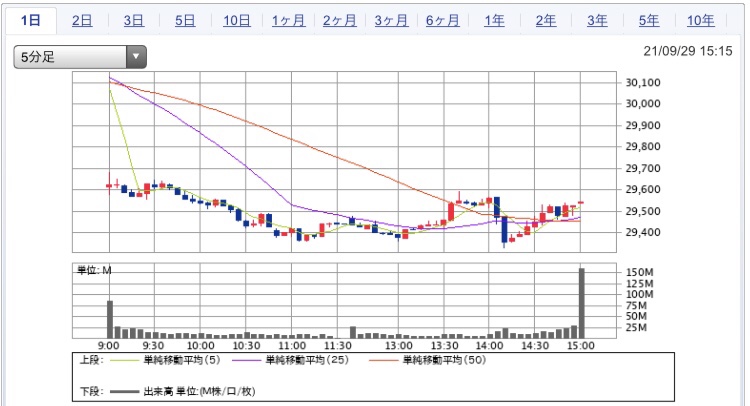Click the 29,400 price axis label
This screenshot has width=750, height=406.
[x=643, y=232]
